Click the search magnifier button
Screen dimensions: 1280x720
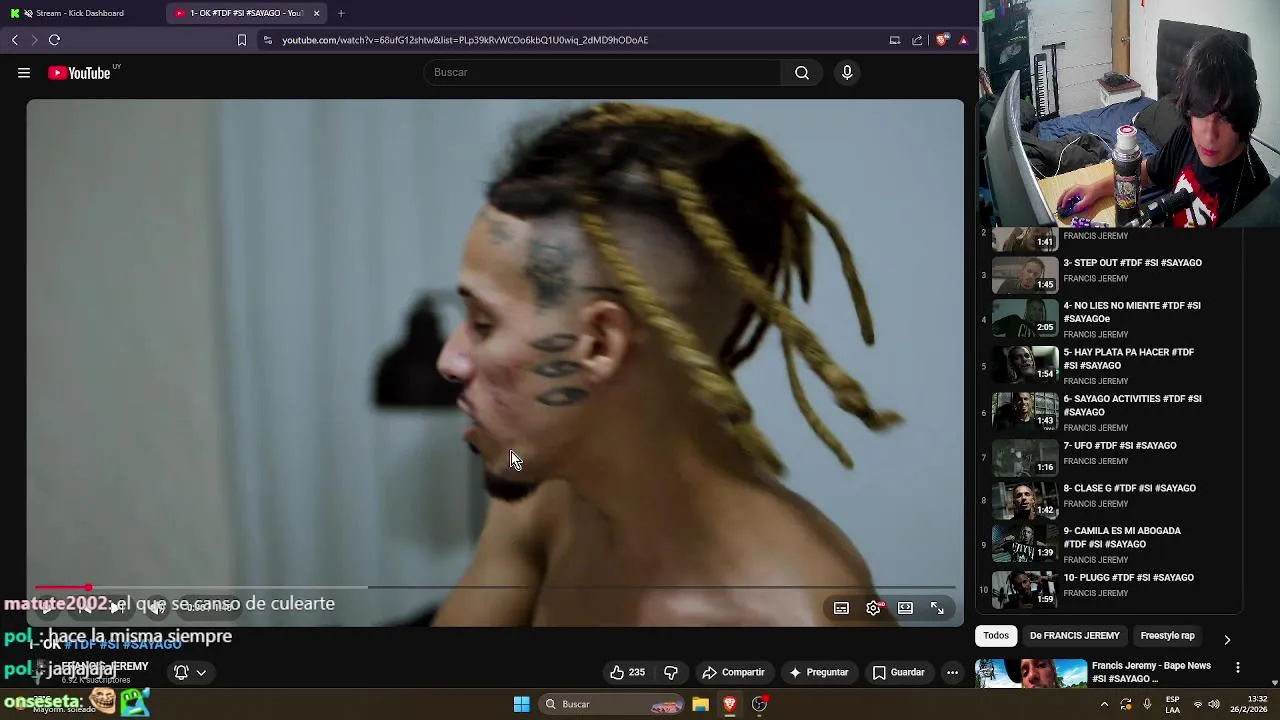click(802, 72)
